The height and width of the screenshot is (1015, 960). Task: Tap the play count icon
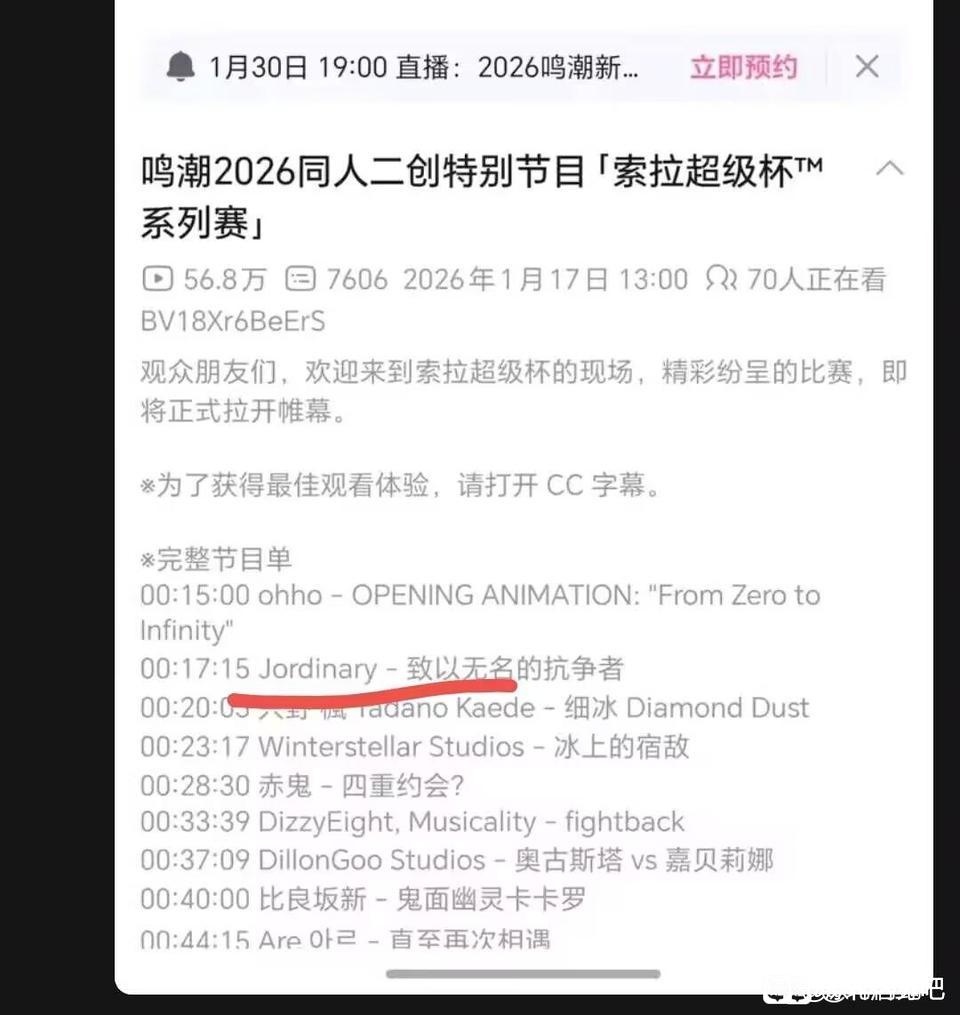(157, 279)
